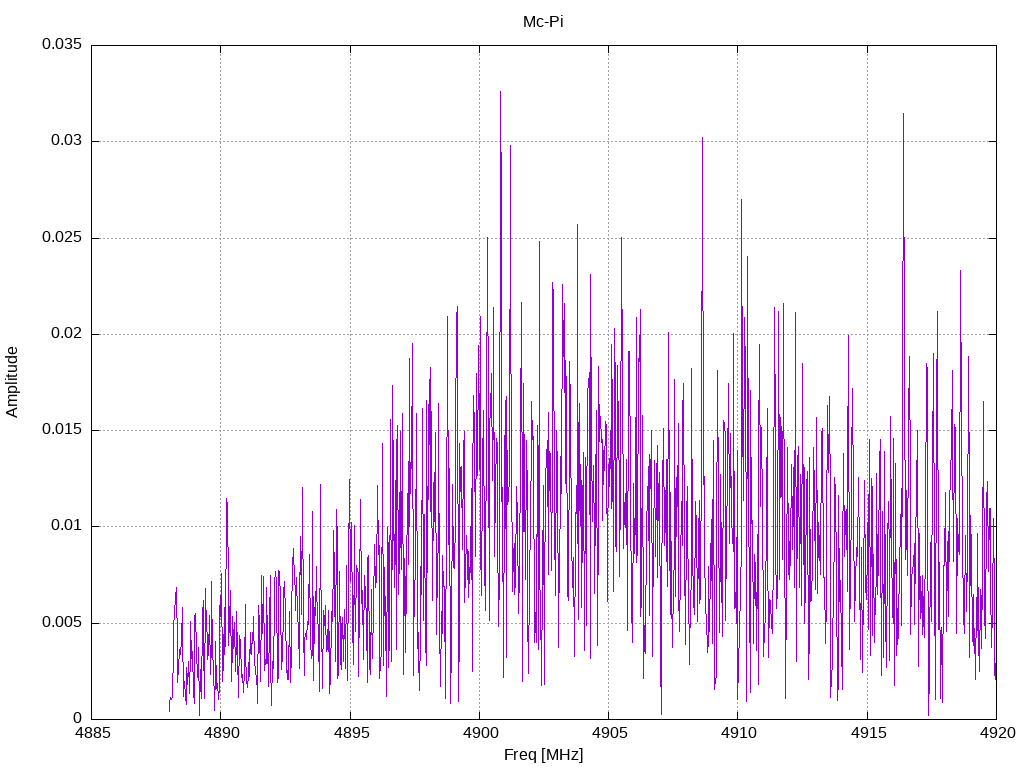
Task: Click the y-axis tick label 0.015
Action: [62, 429]
